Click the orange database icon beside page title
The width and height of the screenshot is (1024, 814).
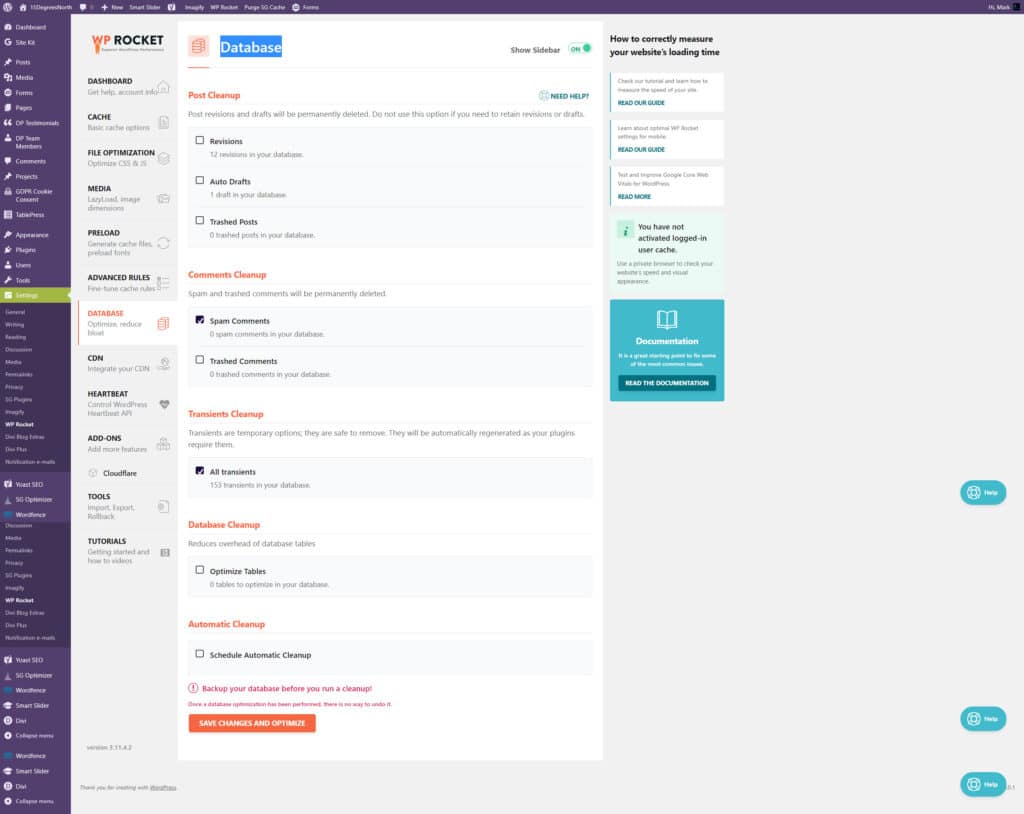199,46
